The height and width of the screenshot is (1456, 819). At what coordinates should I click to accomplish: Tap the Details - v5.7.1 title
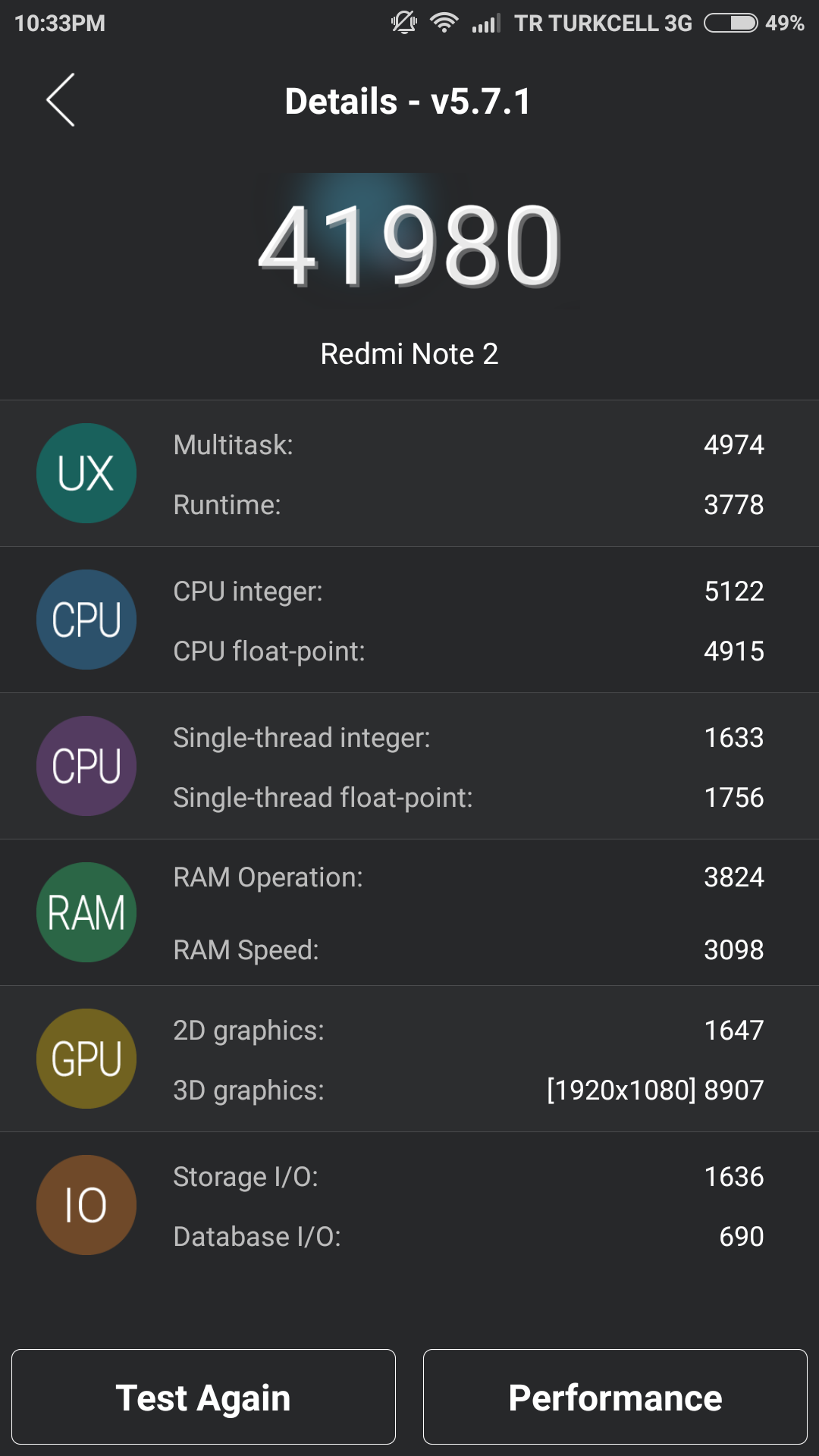pyautogui.click(x=408, y=102)
